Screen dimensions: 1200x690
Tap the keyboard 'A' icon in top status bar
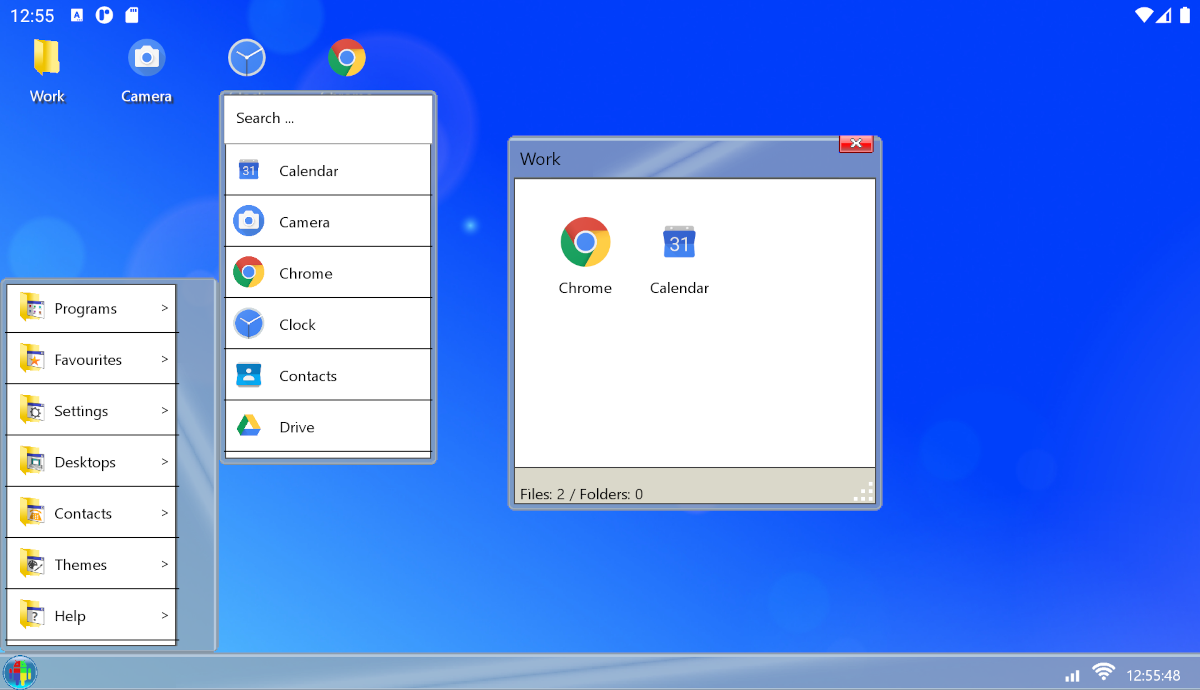(78, 15)
